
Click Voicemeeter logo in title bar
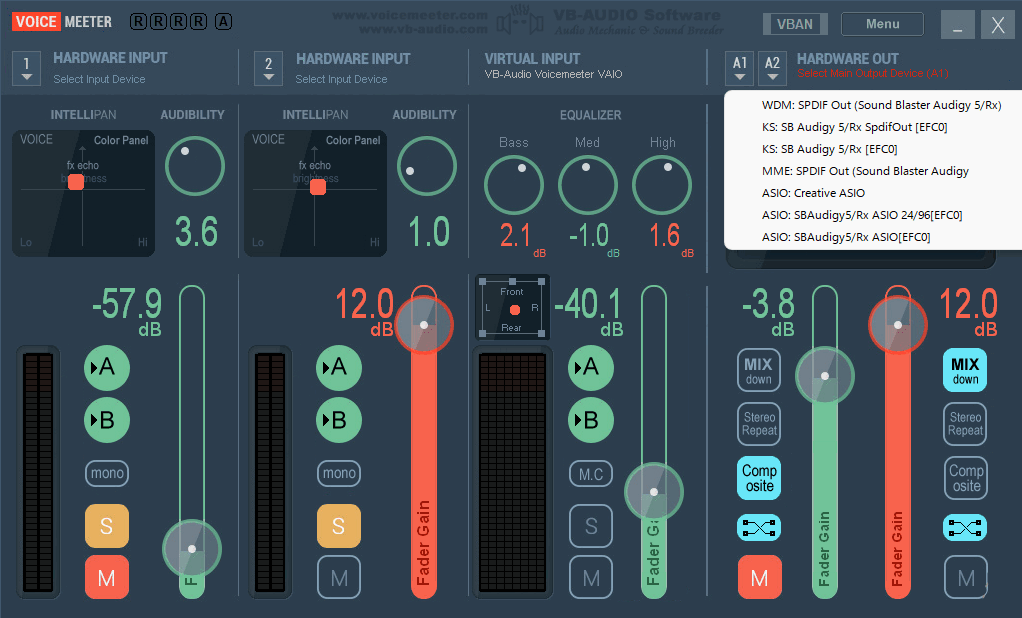[x=63, y=22]
